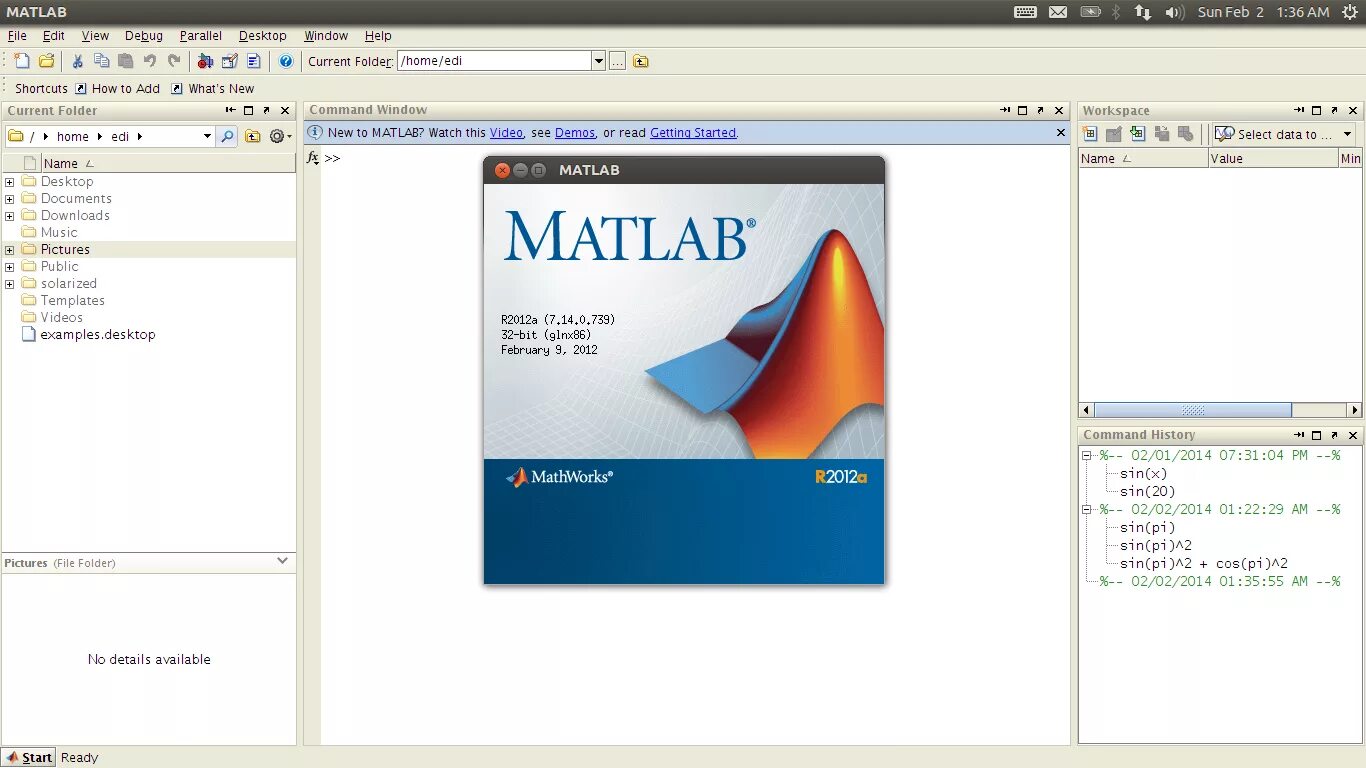Viewport: 1366px width, 768px height.
Task: Click the blue Help question mark icon
Action: 286,61
